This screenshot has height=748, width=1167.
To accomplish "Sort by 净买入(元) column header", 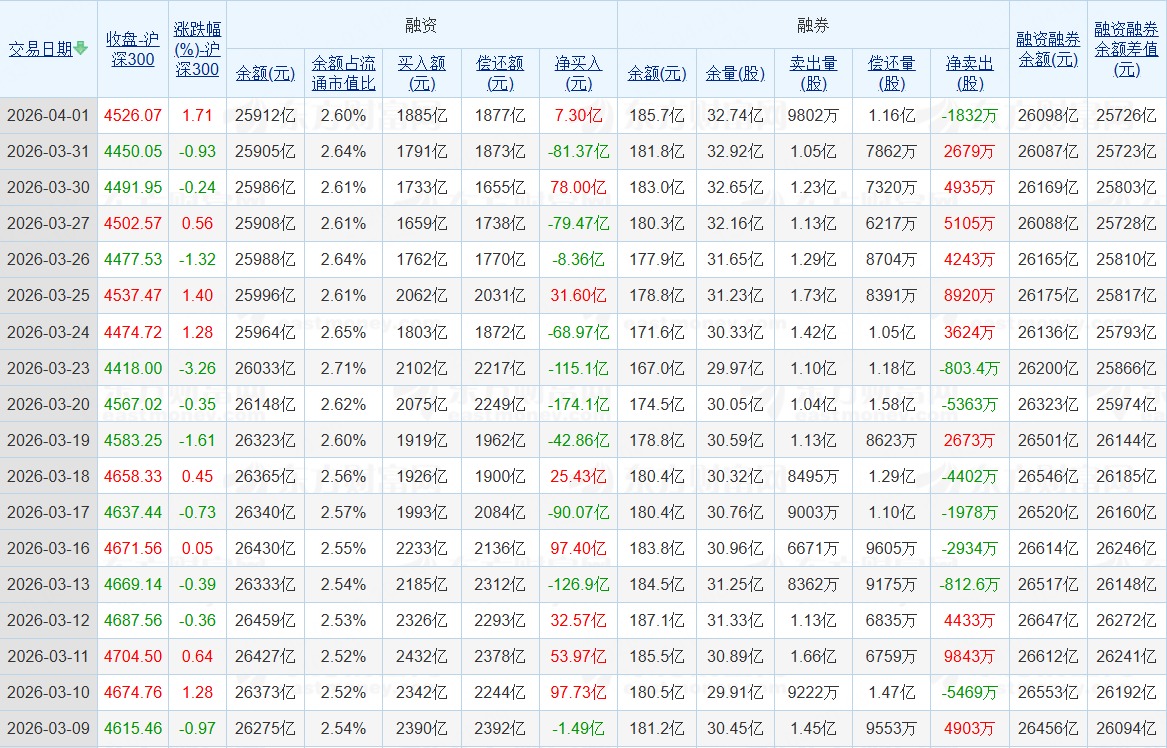I will point(578,73).
